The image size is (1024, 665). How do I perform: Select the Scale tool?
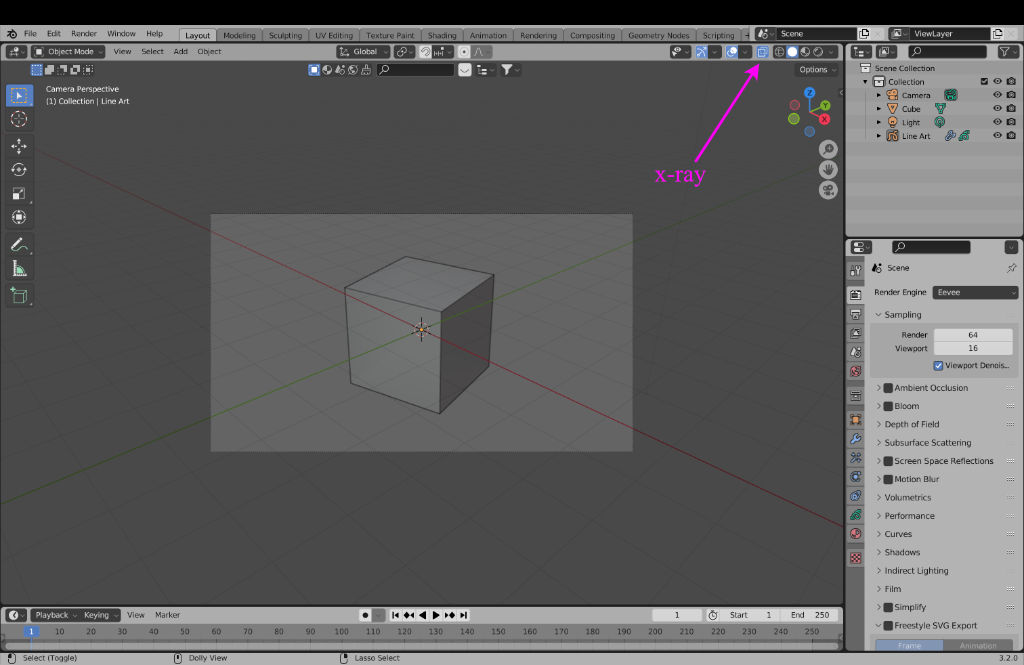click(x=19, y=194)
